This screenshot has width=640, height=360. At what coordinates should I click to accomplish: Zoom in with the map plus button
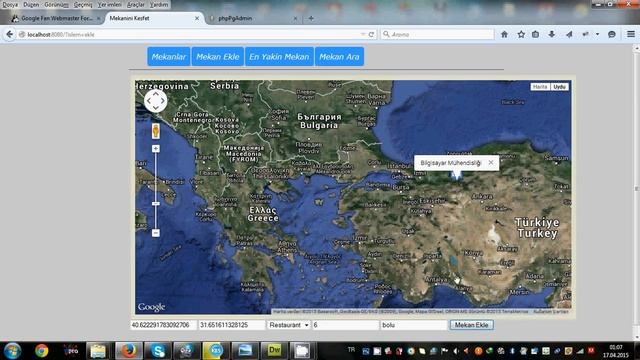click(156, 149)
